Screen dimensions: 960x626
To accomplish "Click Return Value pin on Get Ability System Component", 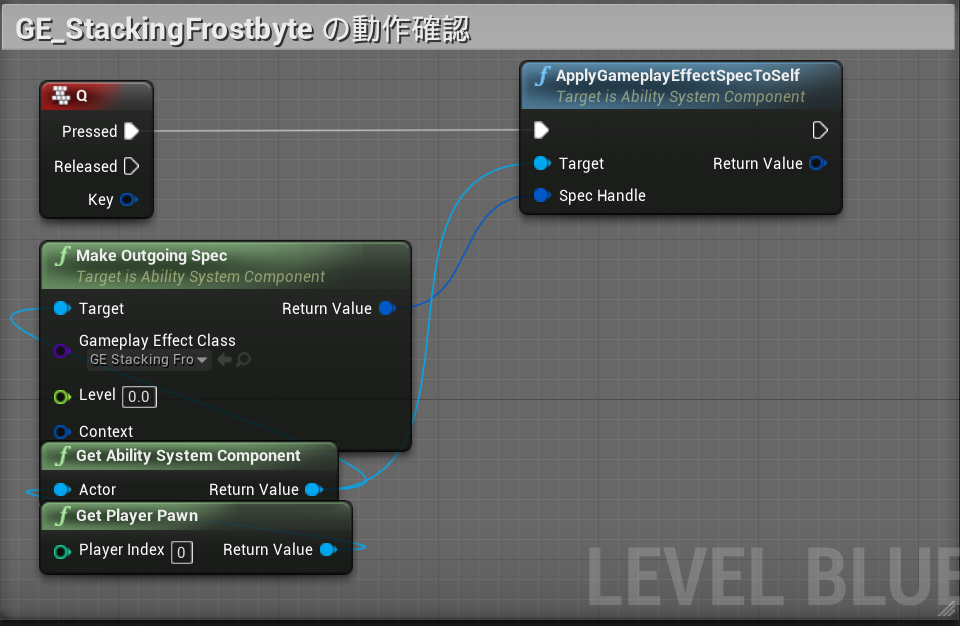I will [314, 489].
